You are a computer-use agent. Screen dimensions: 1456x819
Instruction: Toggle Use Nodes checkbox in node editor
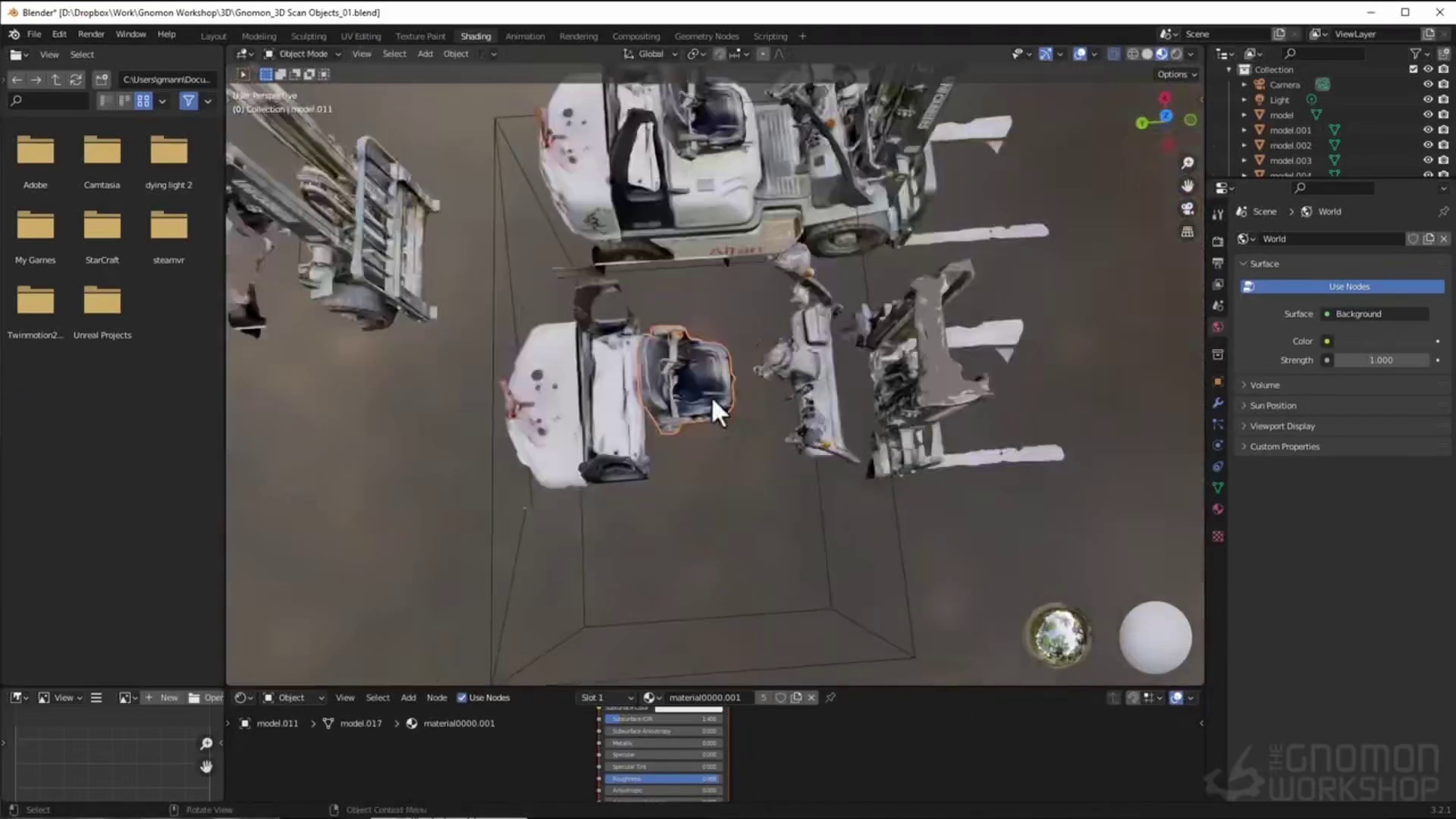[x=461, y=698]
